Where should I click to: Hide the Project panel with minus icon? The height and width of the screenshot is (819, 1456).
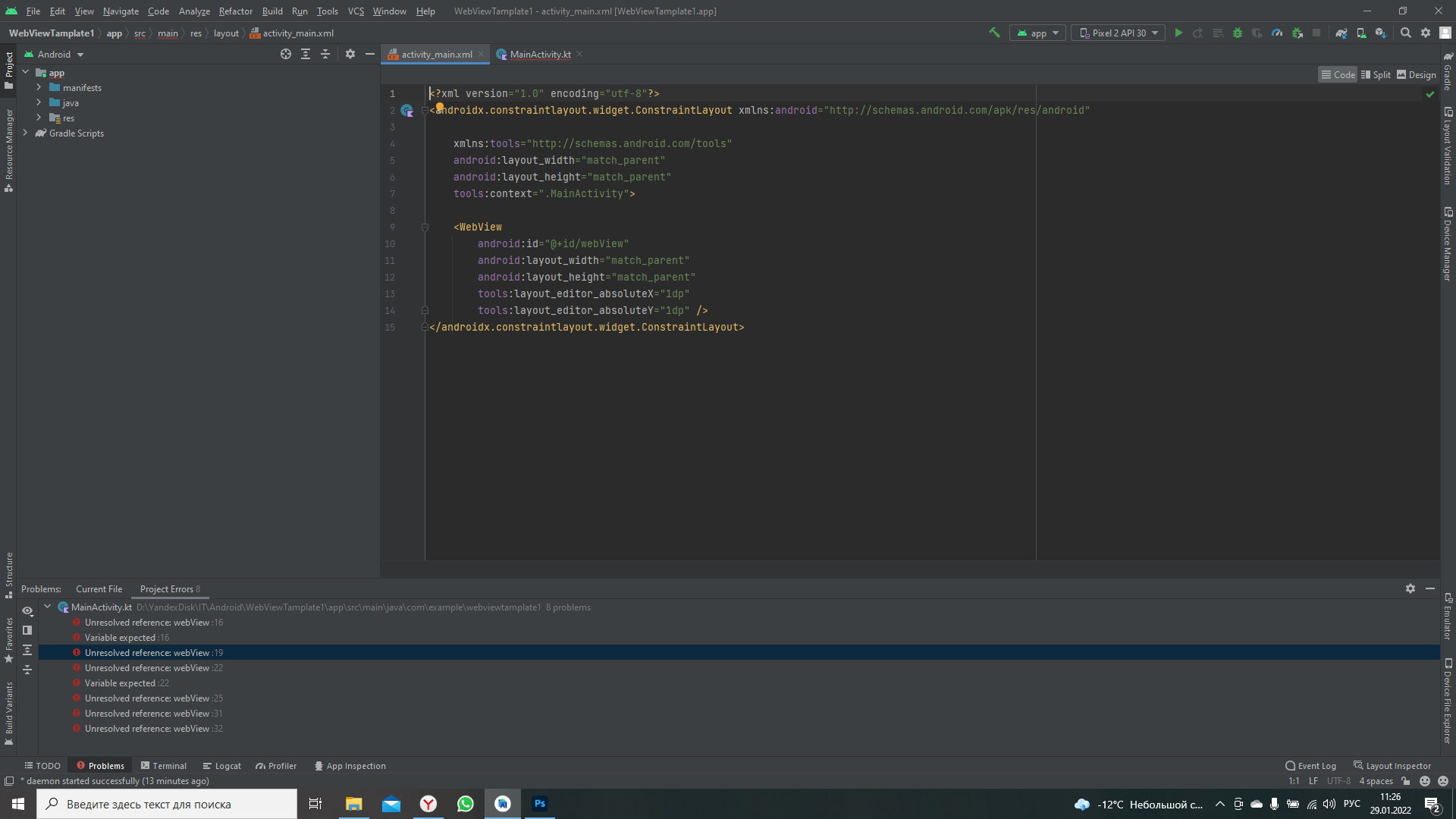(370, 54)
